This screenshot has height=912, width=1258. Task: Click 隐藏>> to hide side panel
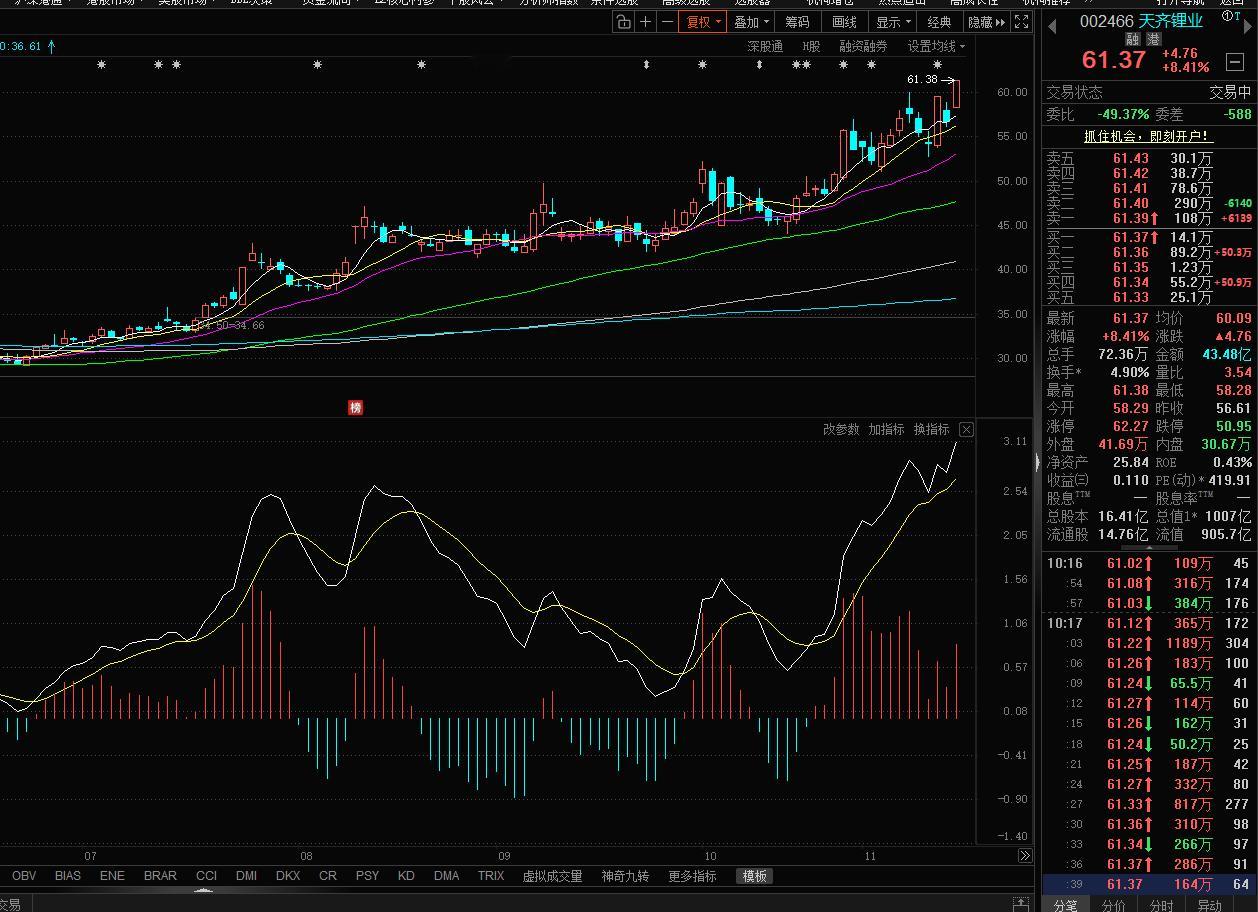click(986, 22)
